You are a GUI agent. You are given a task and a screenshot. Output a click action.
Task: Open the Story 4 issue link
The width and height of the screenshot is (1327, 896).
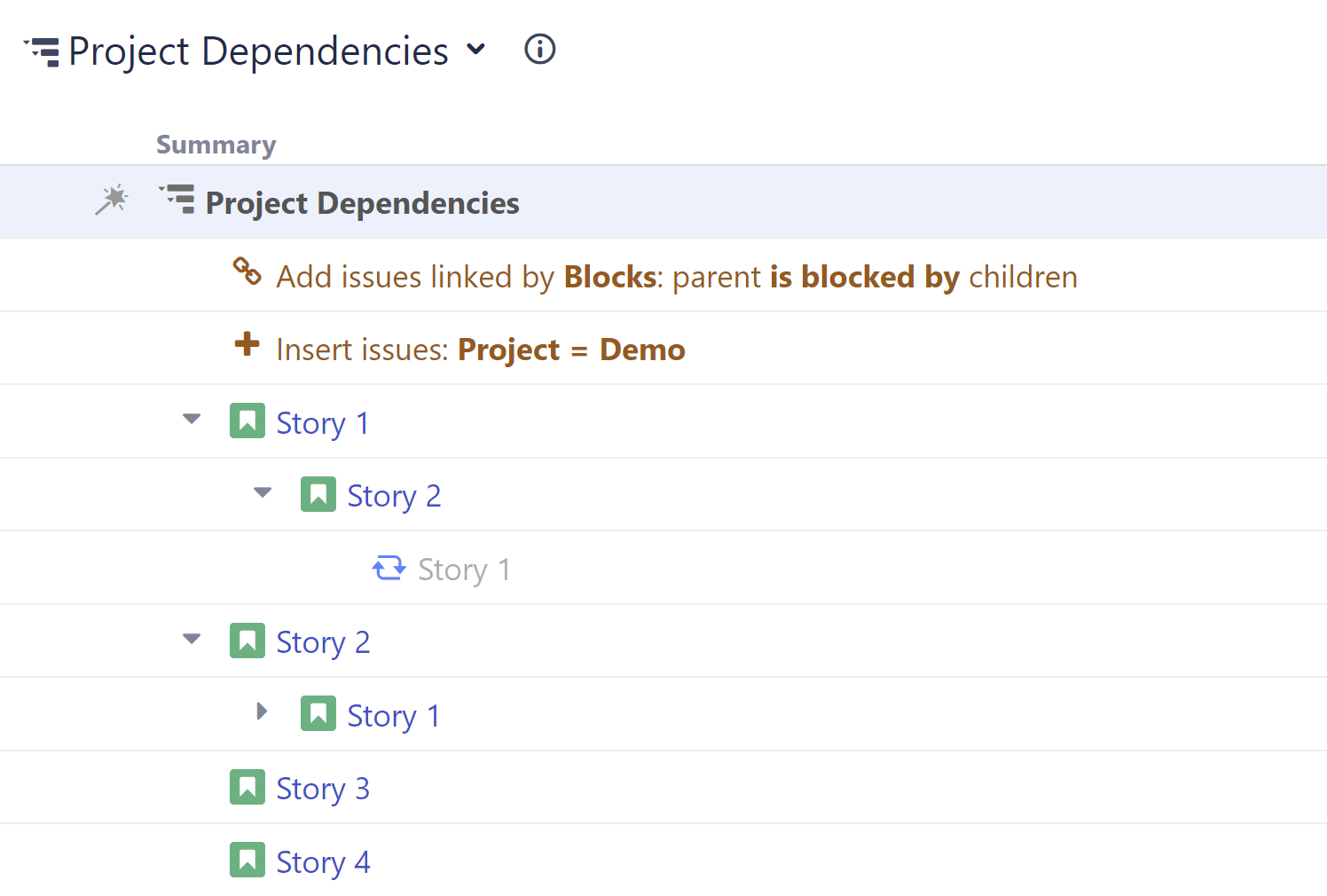click(x=323, y=862)
